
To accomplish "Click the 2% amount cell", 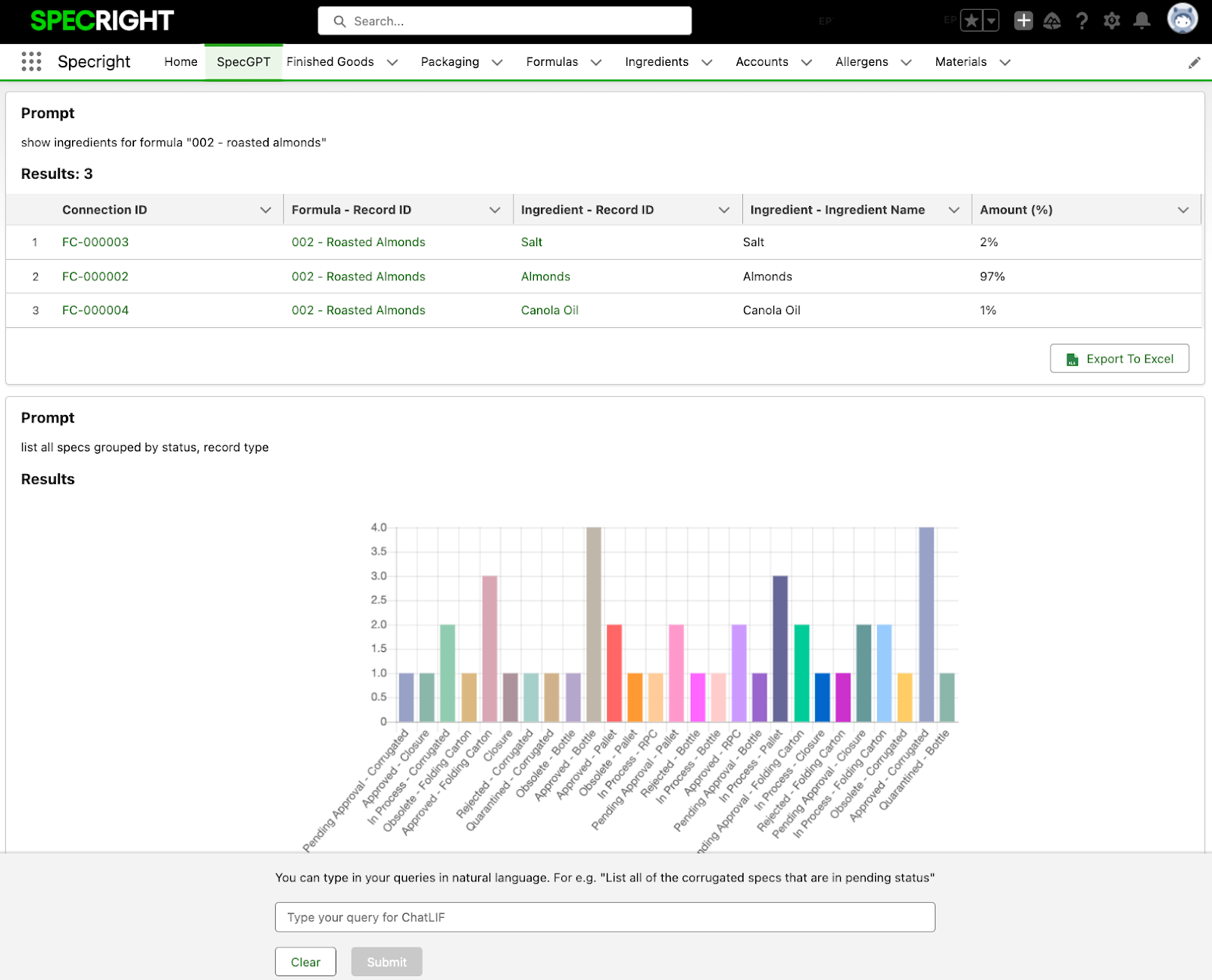I will pyautogui.click(x=989, y=242).
